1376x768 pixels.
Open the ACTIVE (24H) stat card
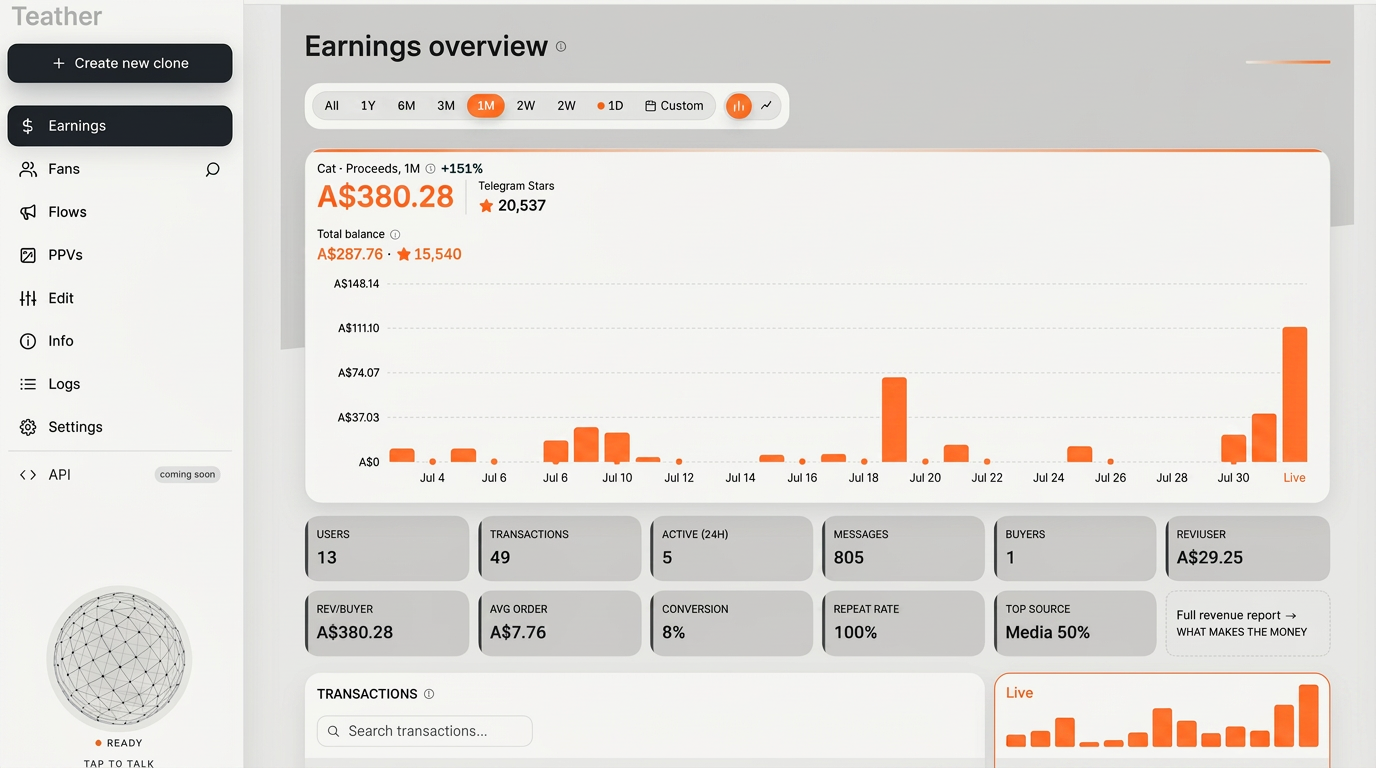731,548
